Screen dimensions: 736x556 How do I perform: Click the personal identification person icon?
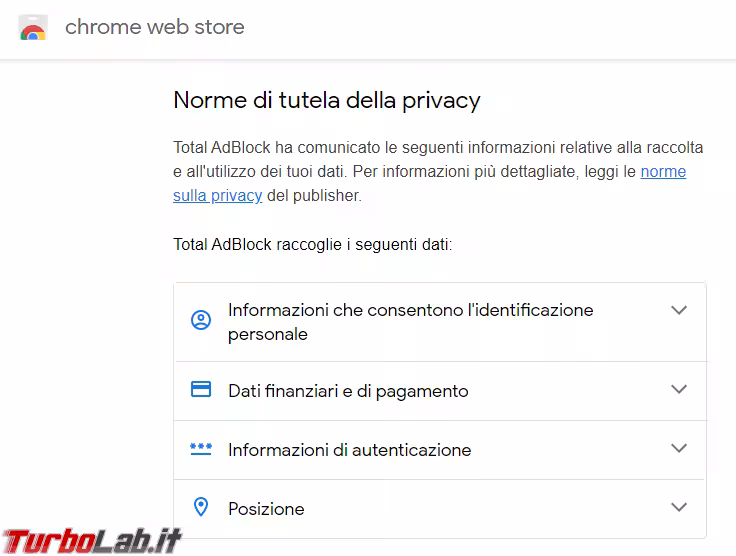pyautogui.click(x=201, y=321)
